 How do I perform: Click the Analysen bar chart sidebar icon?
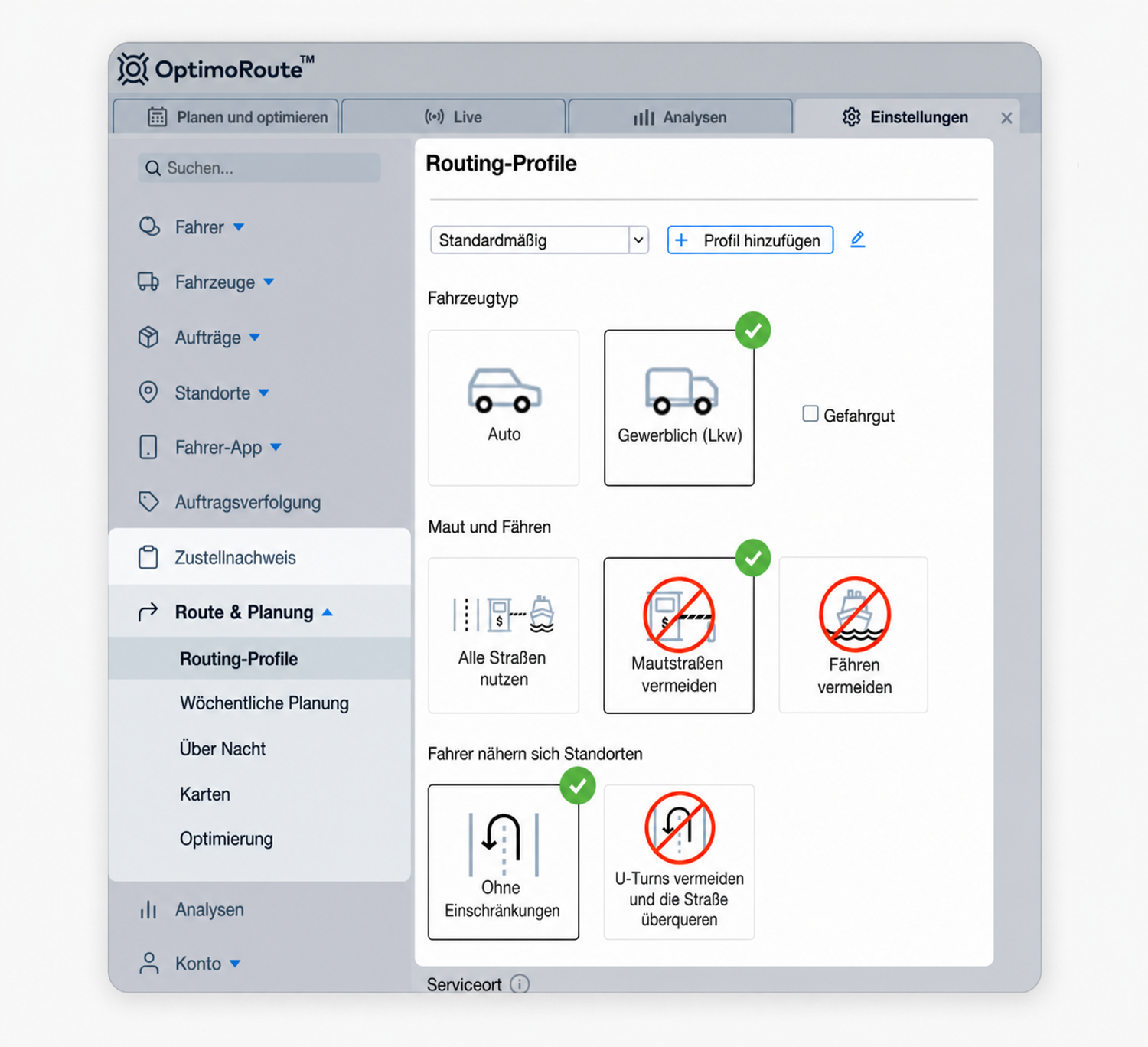(148, 909)
